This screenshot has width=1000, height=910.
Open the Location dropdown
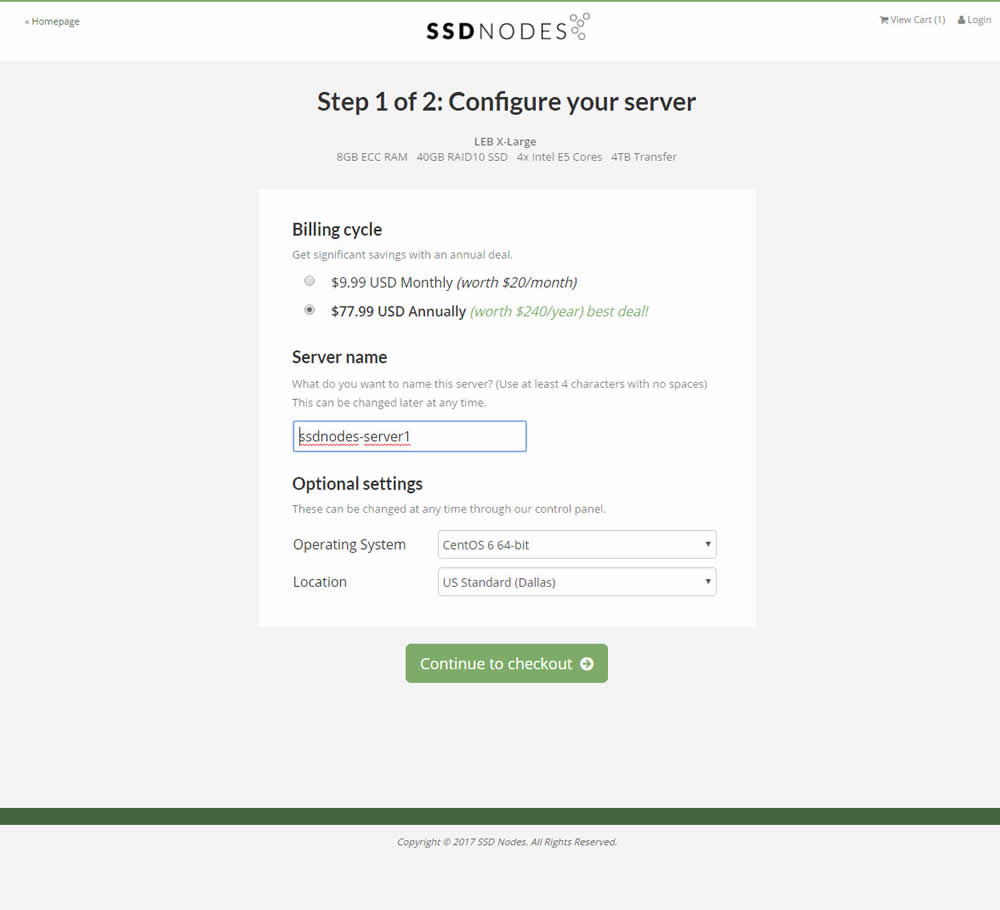(x=576, y=582)
